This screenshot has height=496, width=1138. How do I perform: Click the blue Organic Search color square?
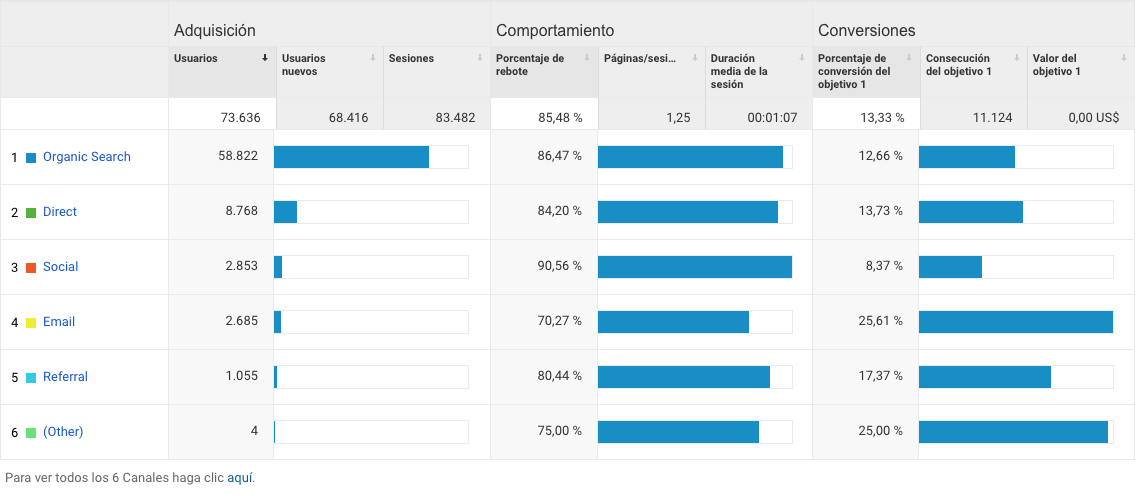(x=31, y=158)
